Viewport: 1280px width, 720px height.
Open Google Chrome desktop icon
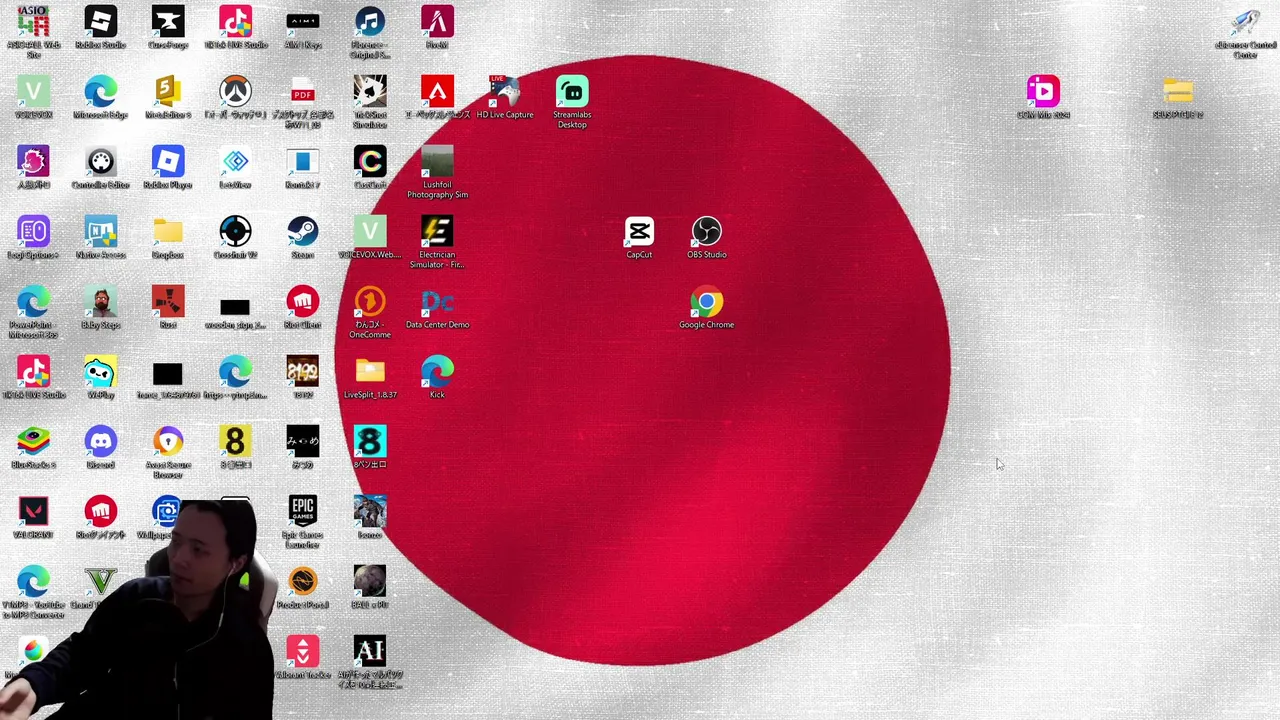pos(707,302)
